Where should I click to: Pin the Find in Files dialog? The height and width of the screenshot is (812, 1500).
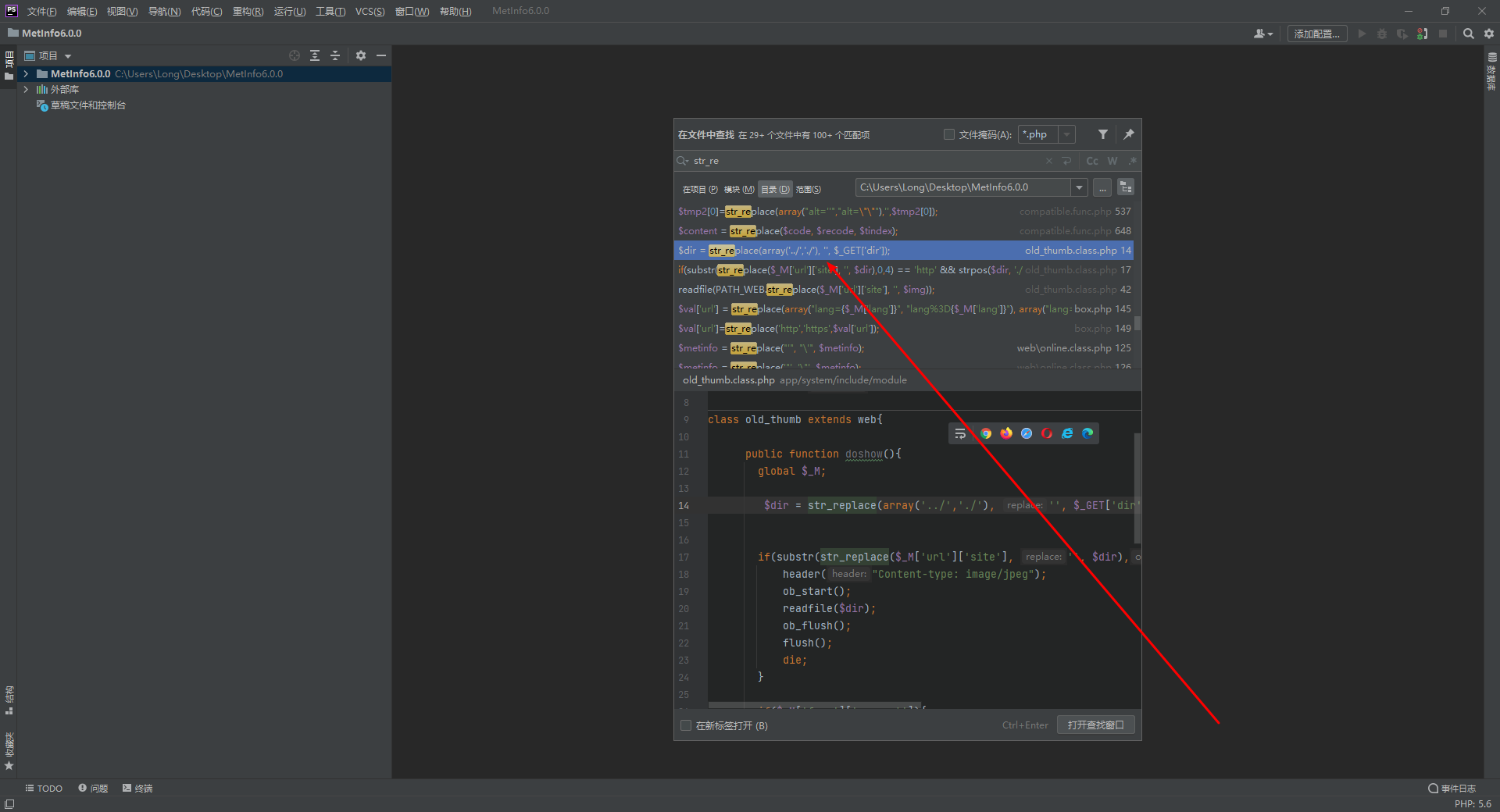coord(1129,134)
